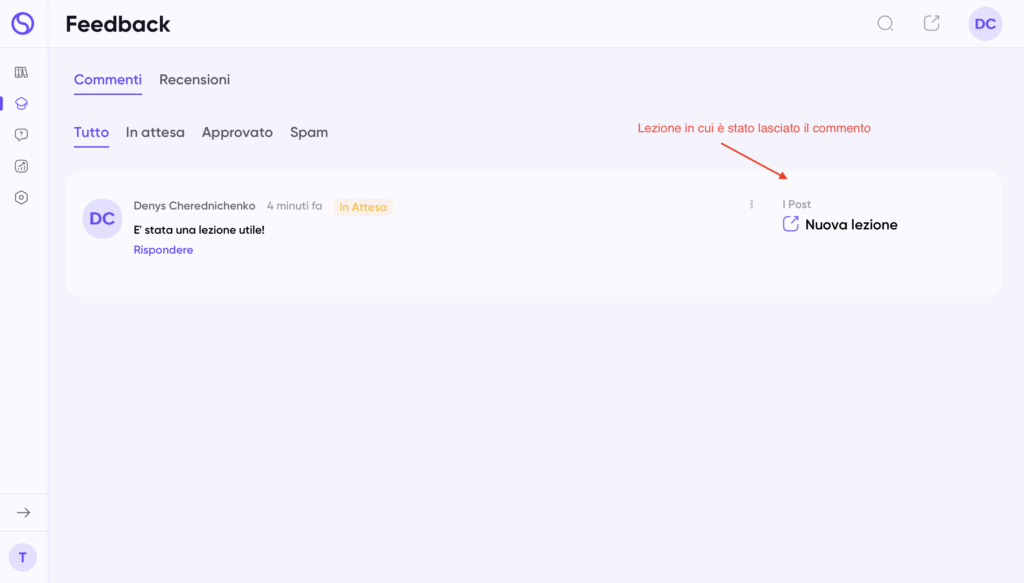The width and height of the screenshot is (1024, 583).
Task: Open the DC user profile menu in header
Action: click(x=985, y=24)
